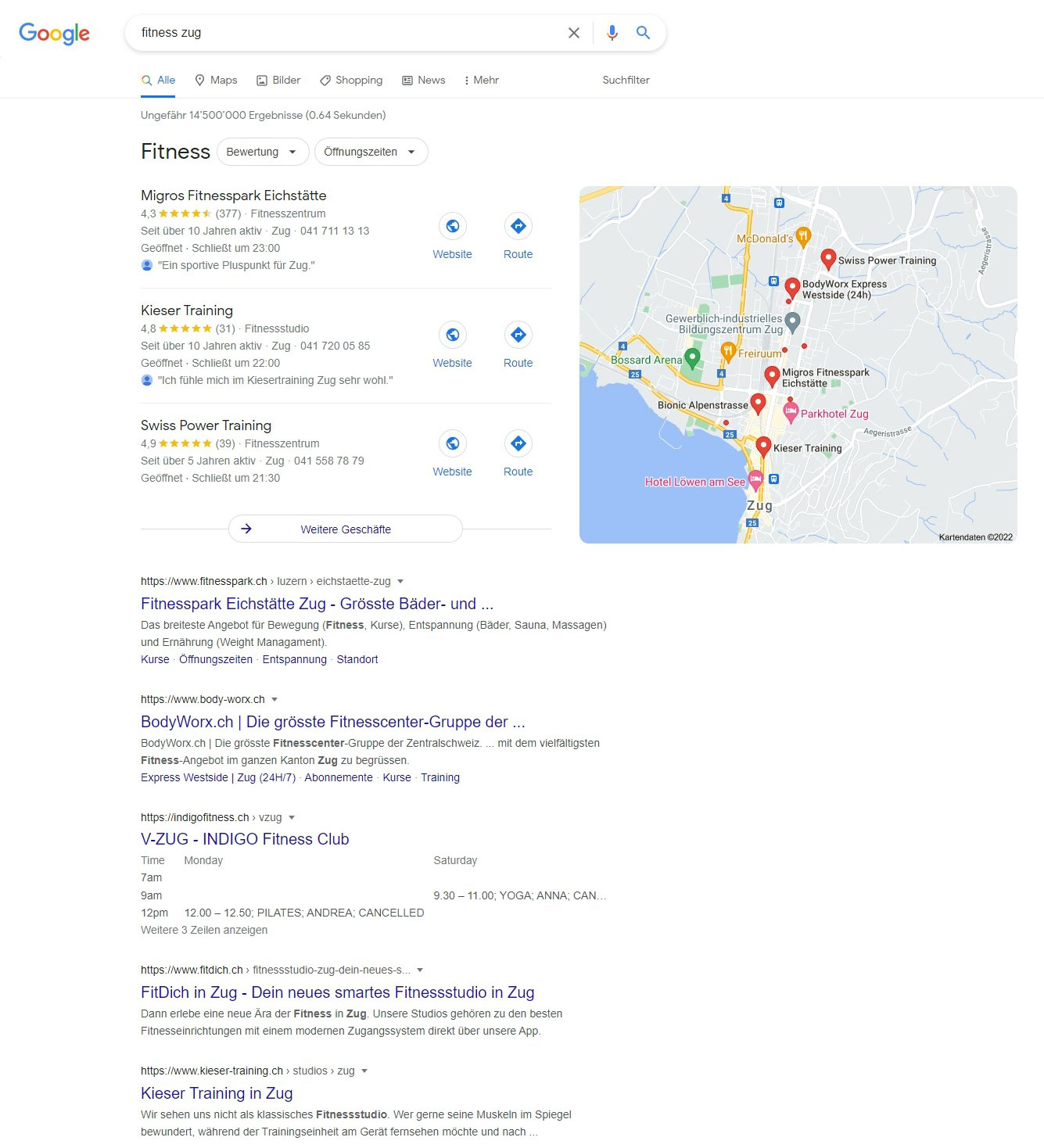Image resolution: width=1044 pixels, height=1148 pixels.
Task: Click Freiruum restaurant marker on map
Action: (727, 353)
